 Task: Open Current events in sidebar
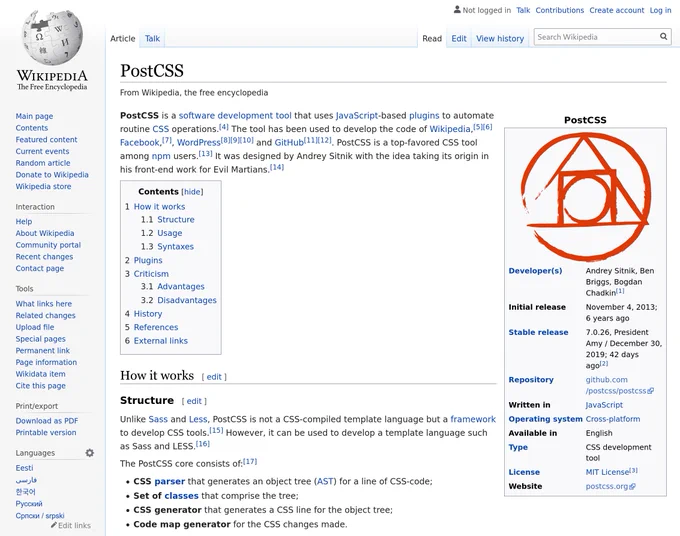[x=42, y=151]
